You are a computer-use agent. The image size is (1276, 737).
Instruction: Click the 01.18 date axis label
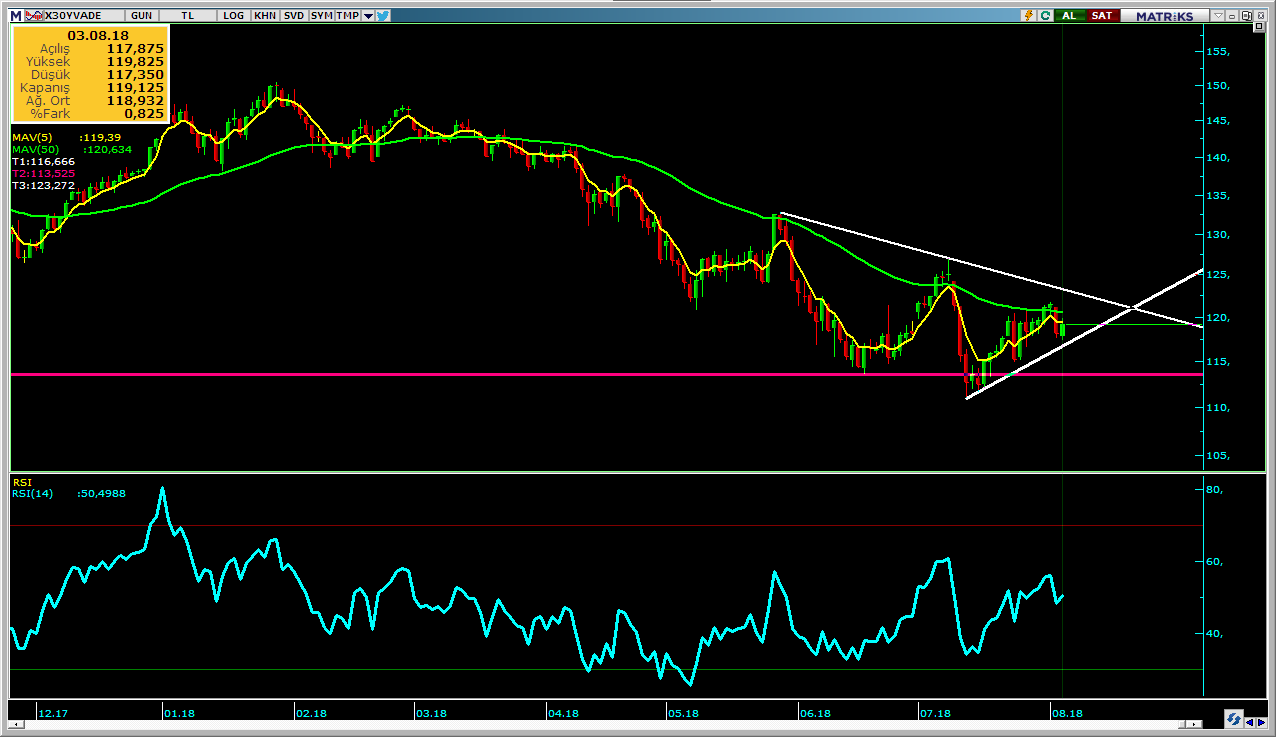click(x=179, y=713)
